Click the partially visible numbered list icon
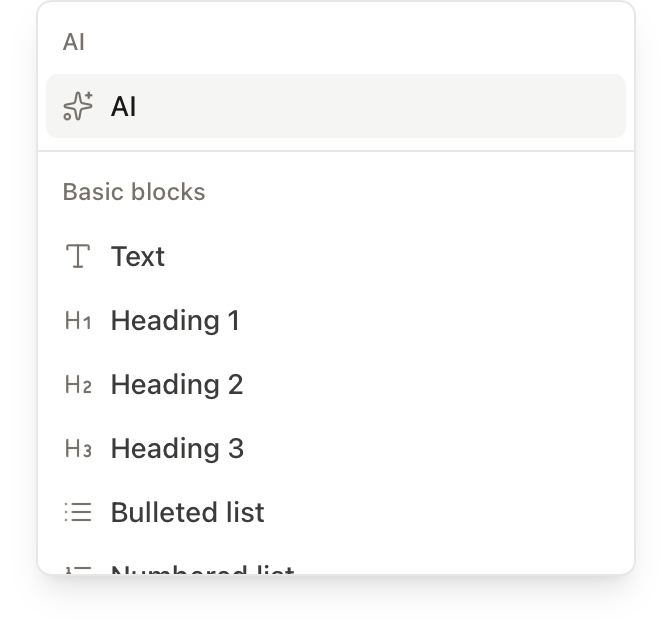Image resolution: width=668 pixels, height=630 pixels. [78, 570]
